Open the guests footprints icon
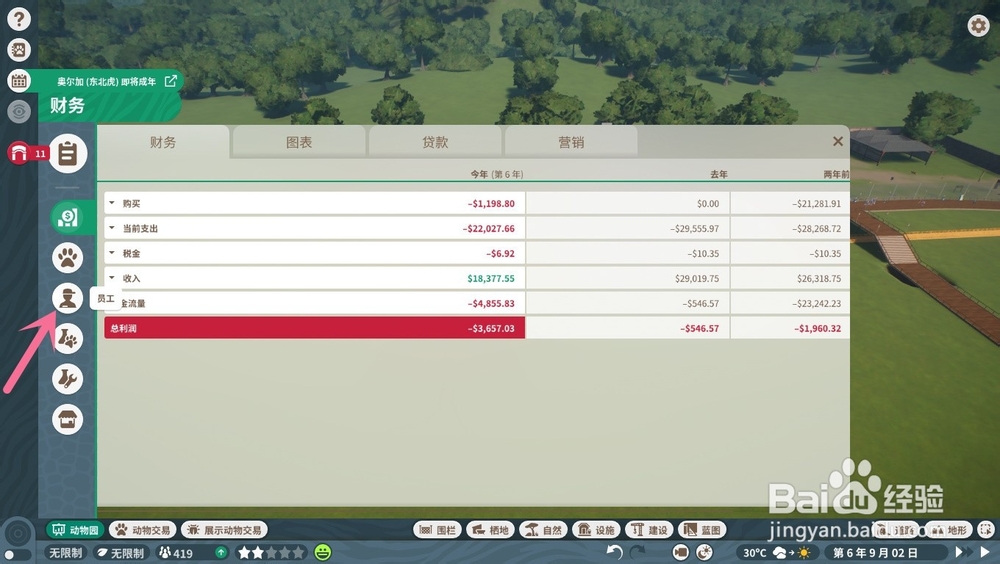Viewport: 1000px width, 564px height. pyautogui.click(x=68, y=338)
